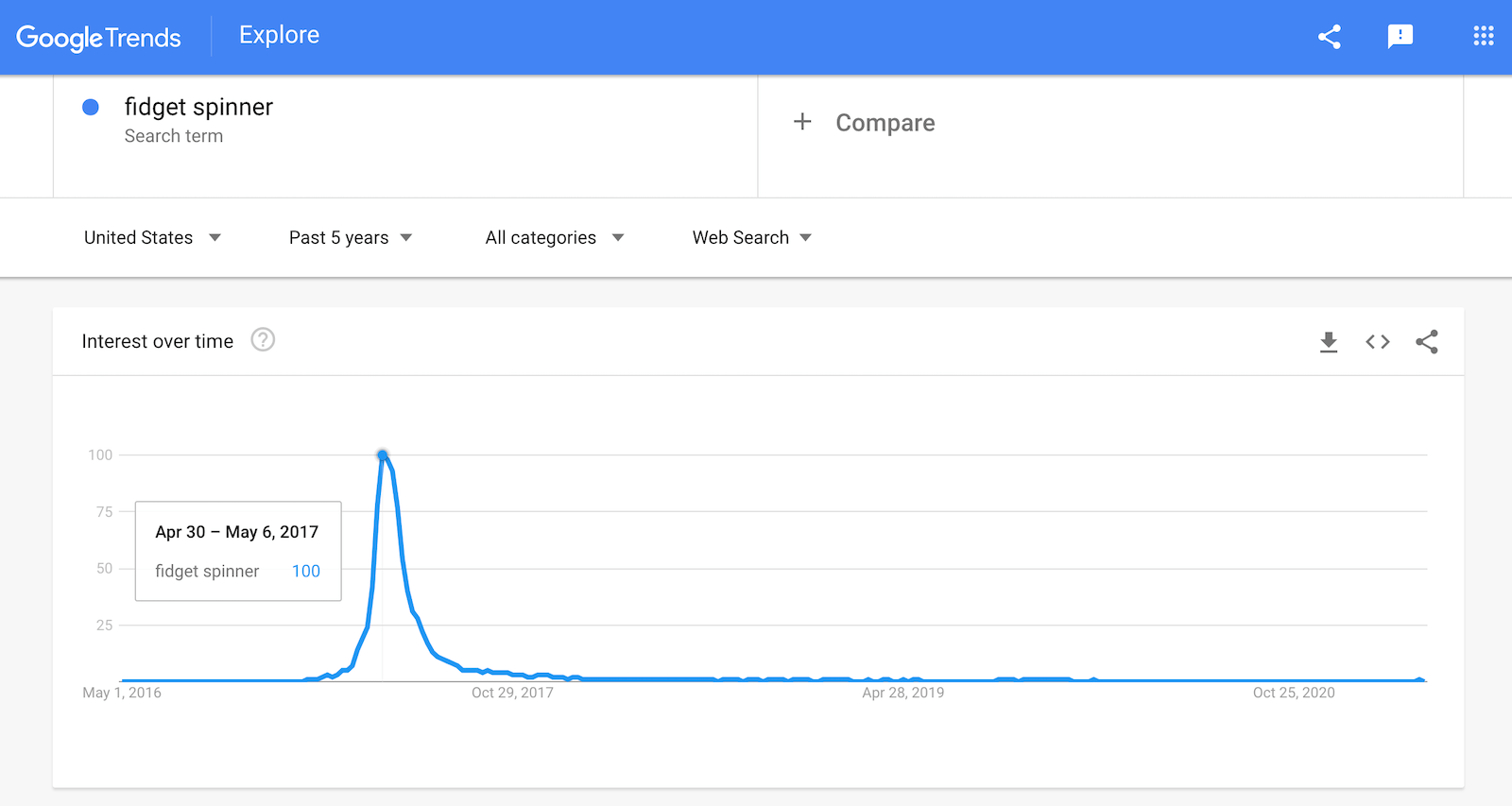This screenshot has width=1512, height=806.
Task: Open the United States region dropdown
Action: 152,237
